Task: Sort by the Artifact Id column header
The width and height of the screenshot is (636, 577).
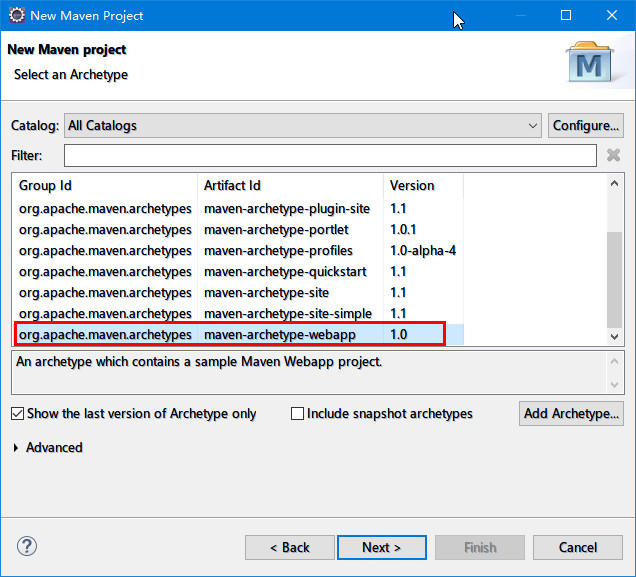Action: [290, 185]
